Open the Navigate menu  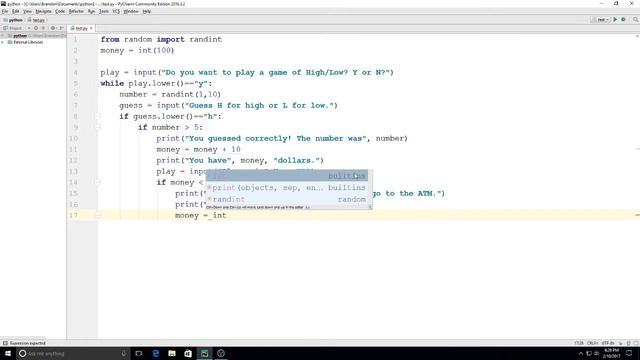click(x=43, y=11)
